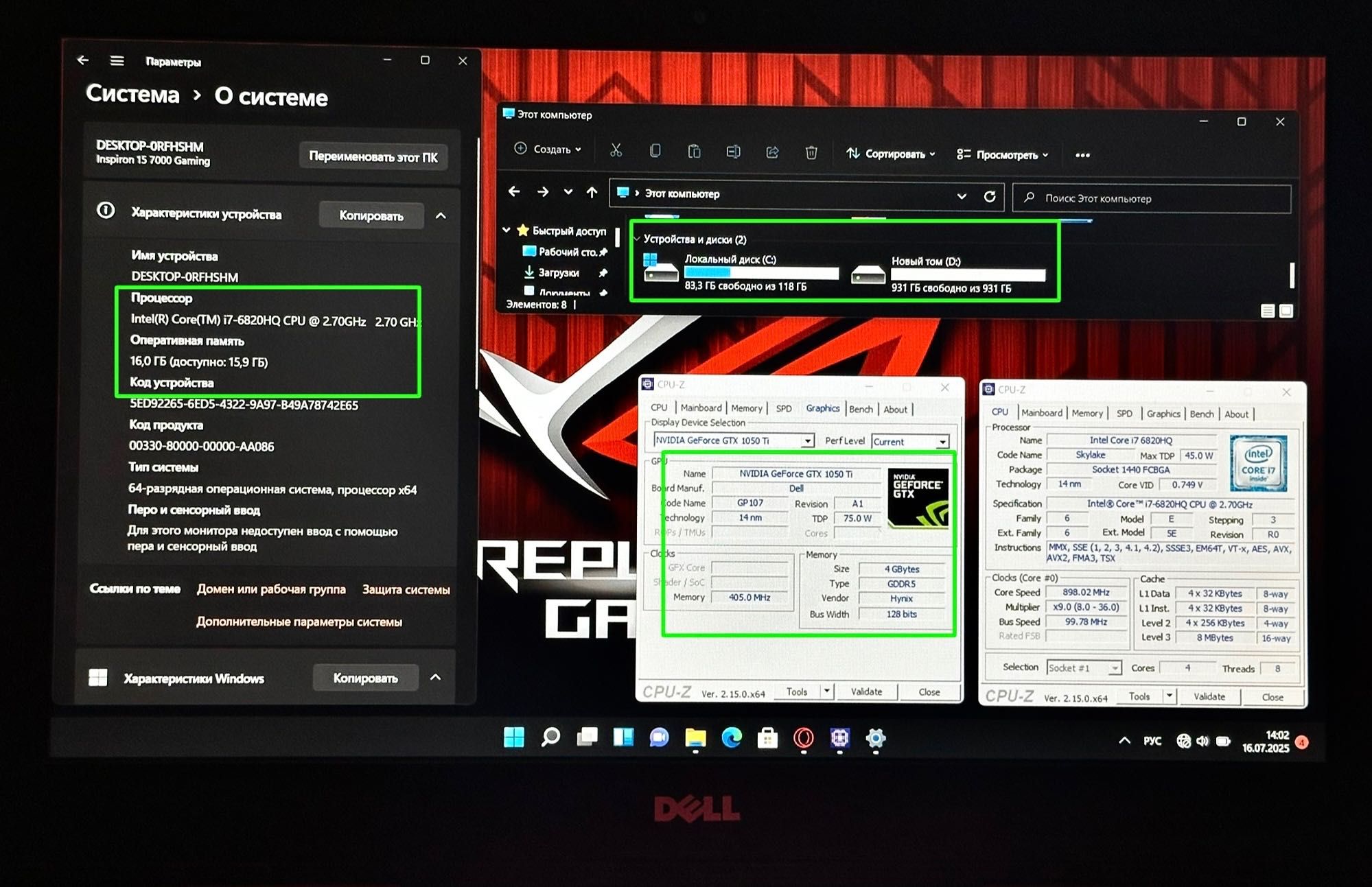Click the Delete trash icon in Explorer toolbar
The image size is (1372, 887).
pos(811,152)
